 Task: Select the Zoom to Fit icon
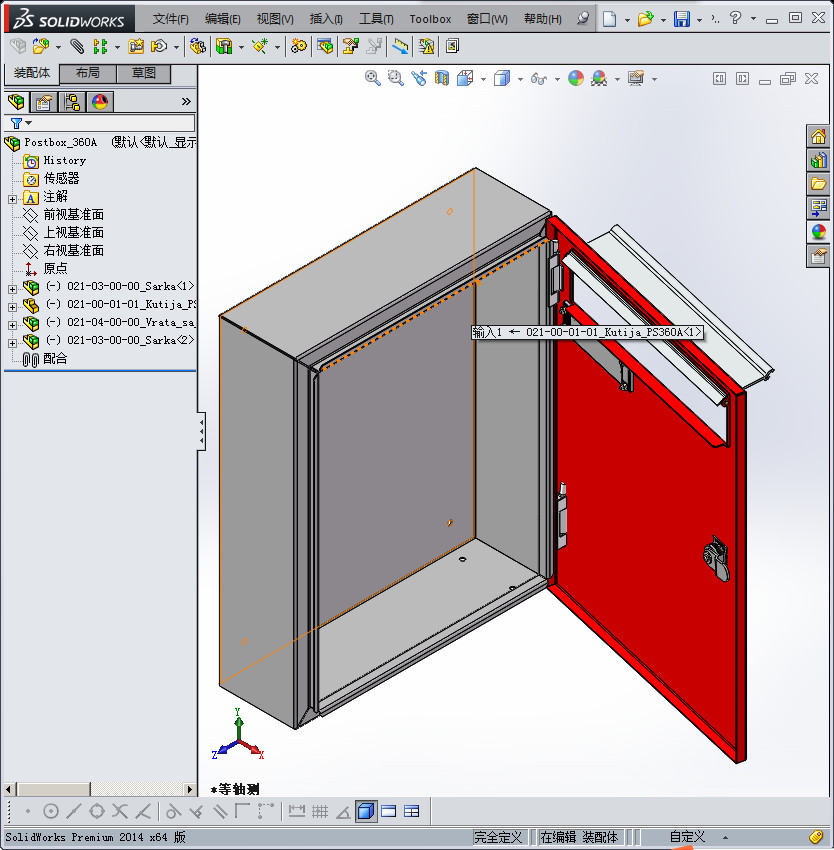tap(372, 78)
